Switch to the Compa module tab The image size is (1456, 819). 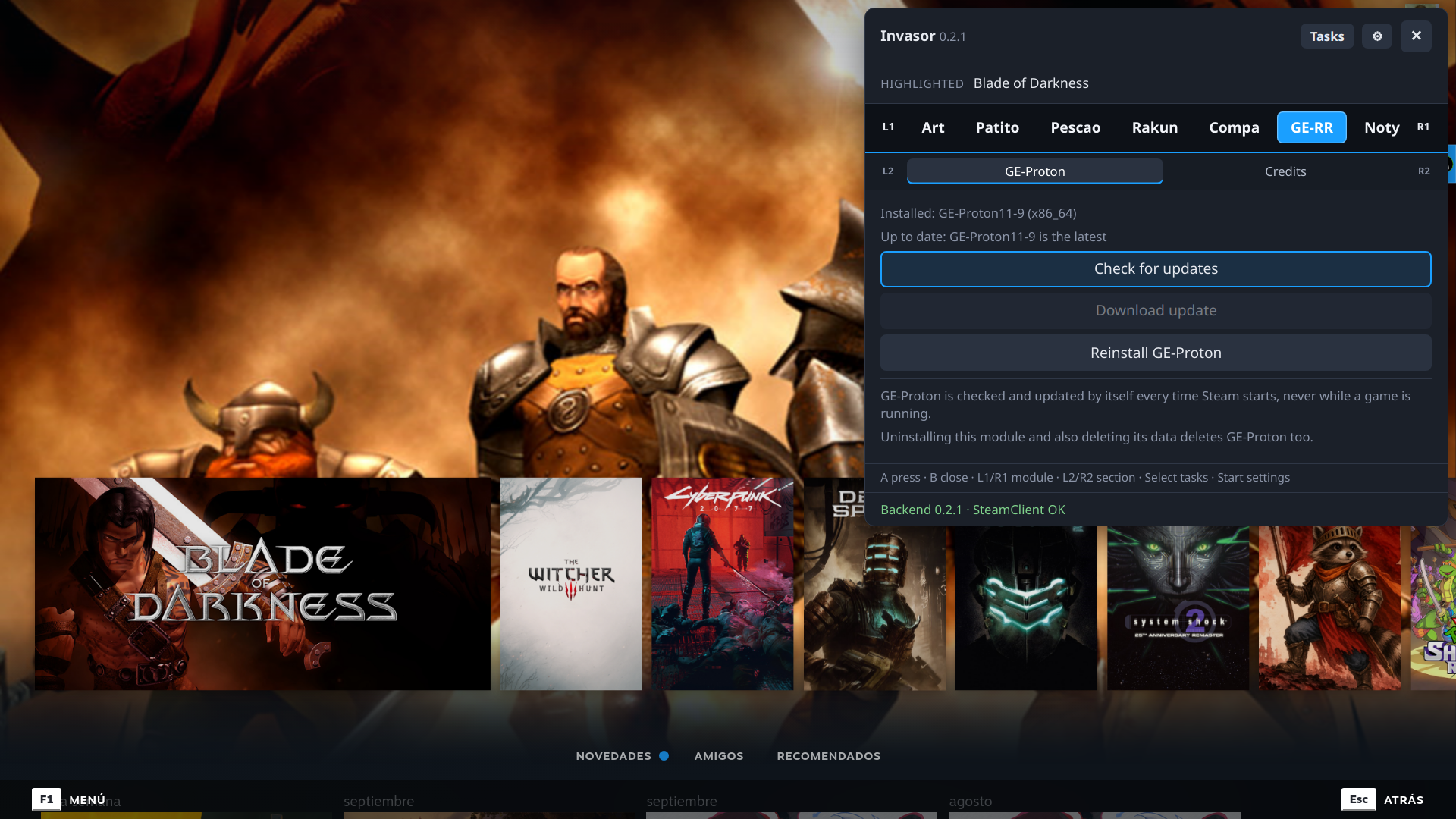(x=1234, y=127)
